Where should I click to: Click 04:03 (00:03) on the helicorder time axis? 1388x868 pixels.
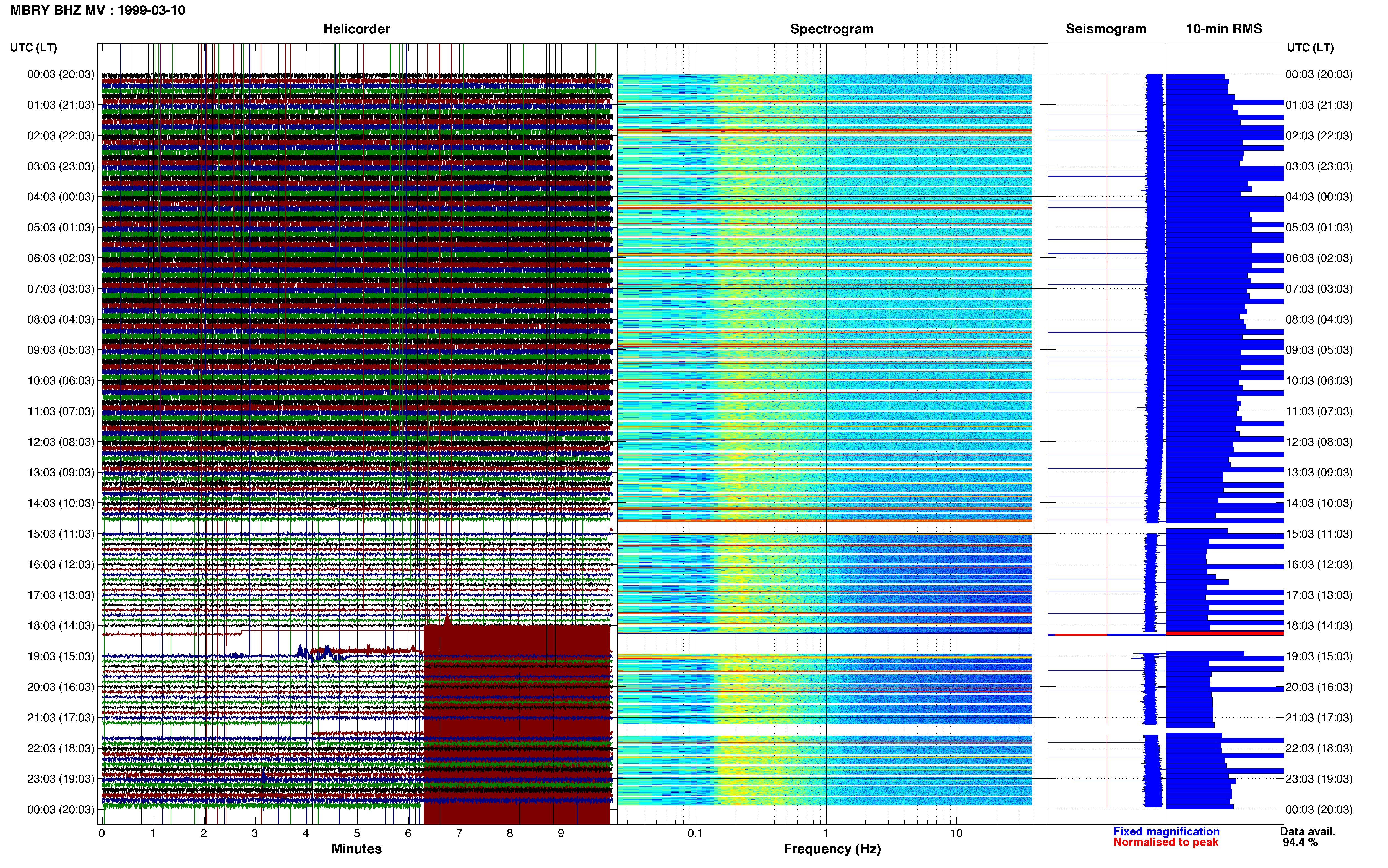click(60, 197)
